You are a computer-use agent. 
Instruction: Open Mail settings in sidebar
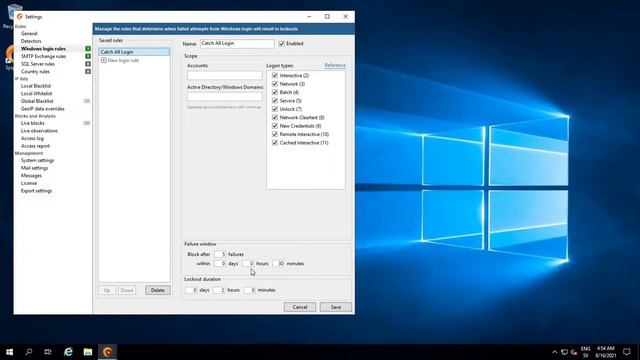(x=34, y=168)
